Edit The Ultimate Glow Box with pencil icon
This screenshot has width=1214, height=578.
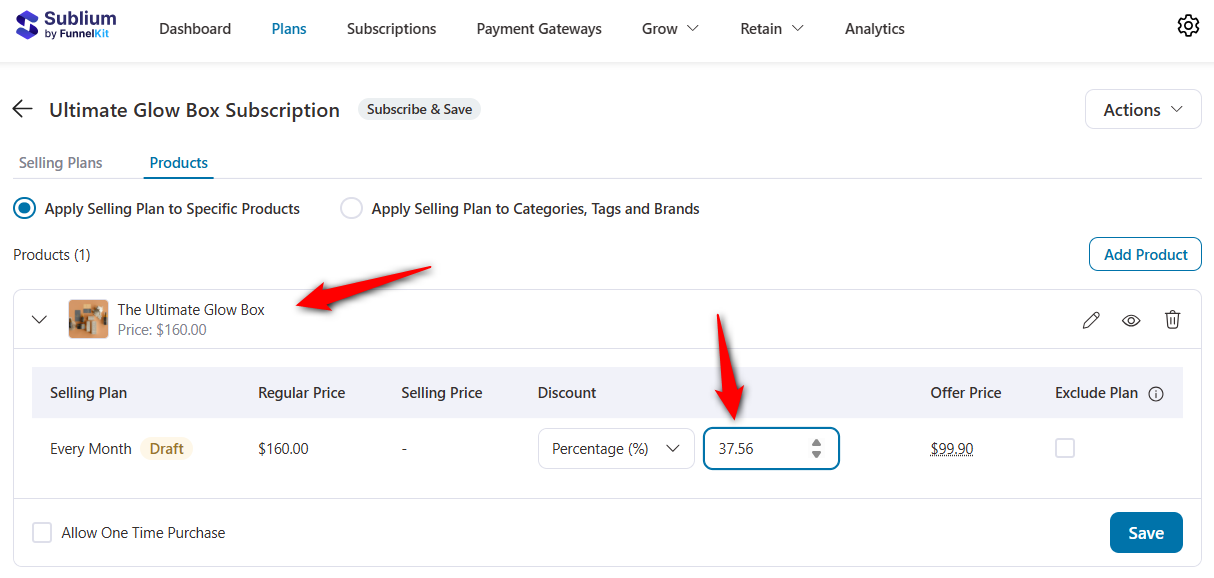tap(1091, 319)
